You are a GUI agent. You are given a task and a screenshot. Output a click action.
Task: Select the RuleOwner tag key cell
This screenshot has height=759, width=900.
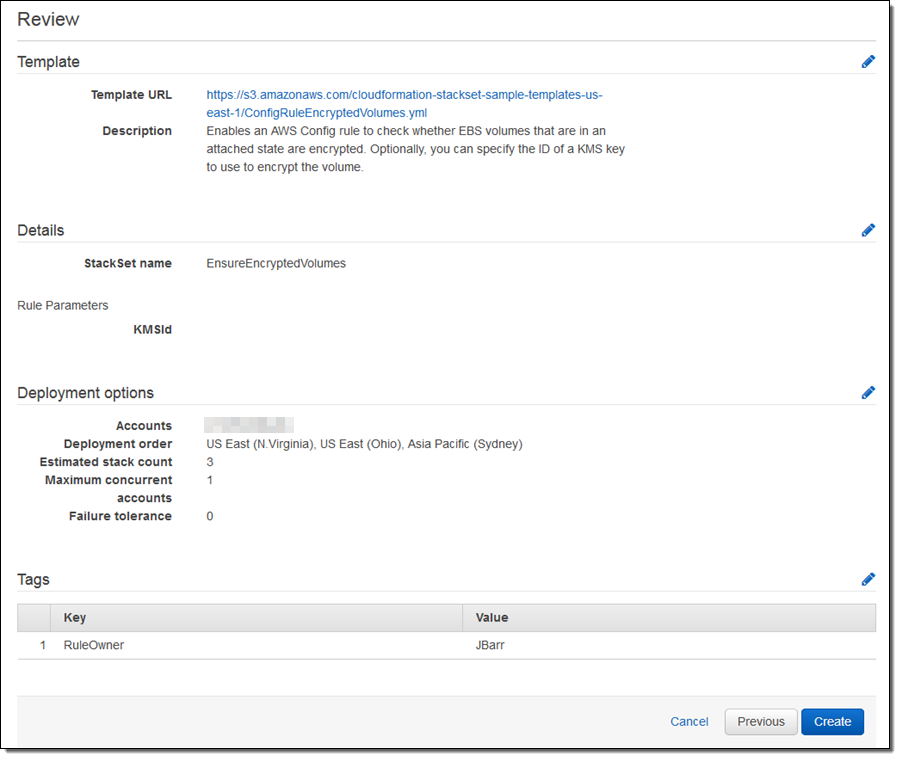(94, 645)
